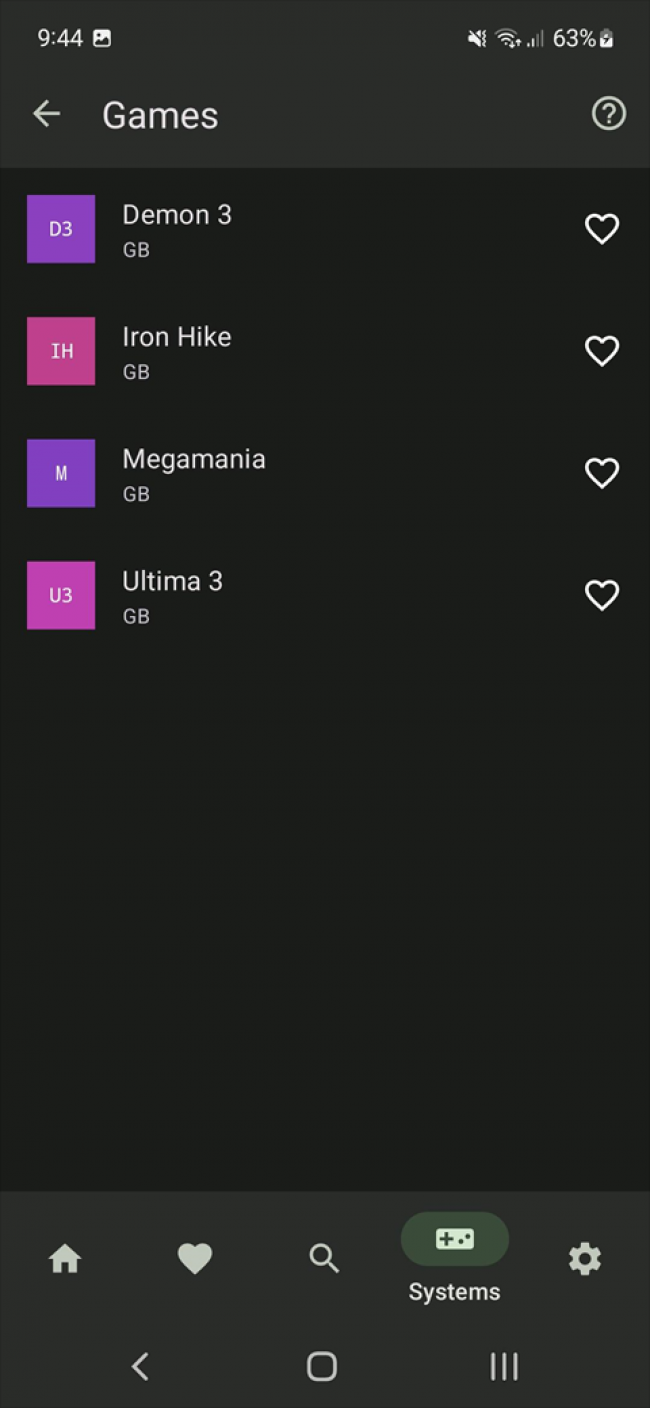Open the Settings gear tab
Image resolution: width=650 pixels, height=1408 pixels.
[x=584, y=1258]
